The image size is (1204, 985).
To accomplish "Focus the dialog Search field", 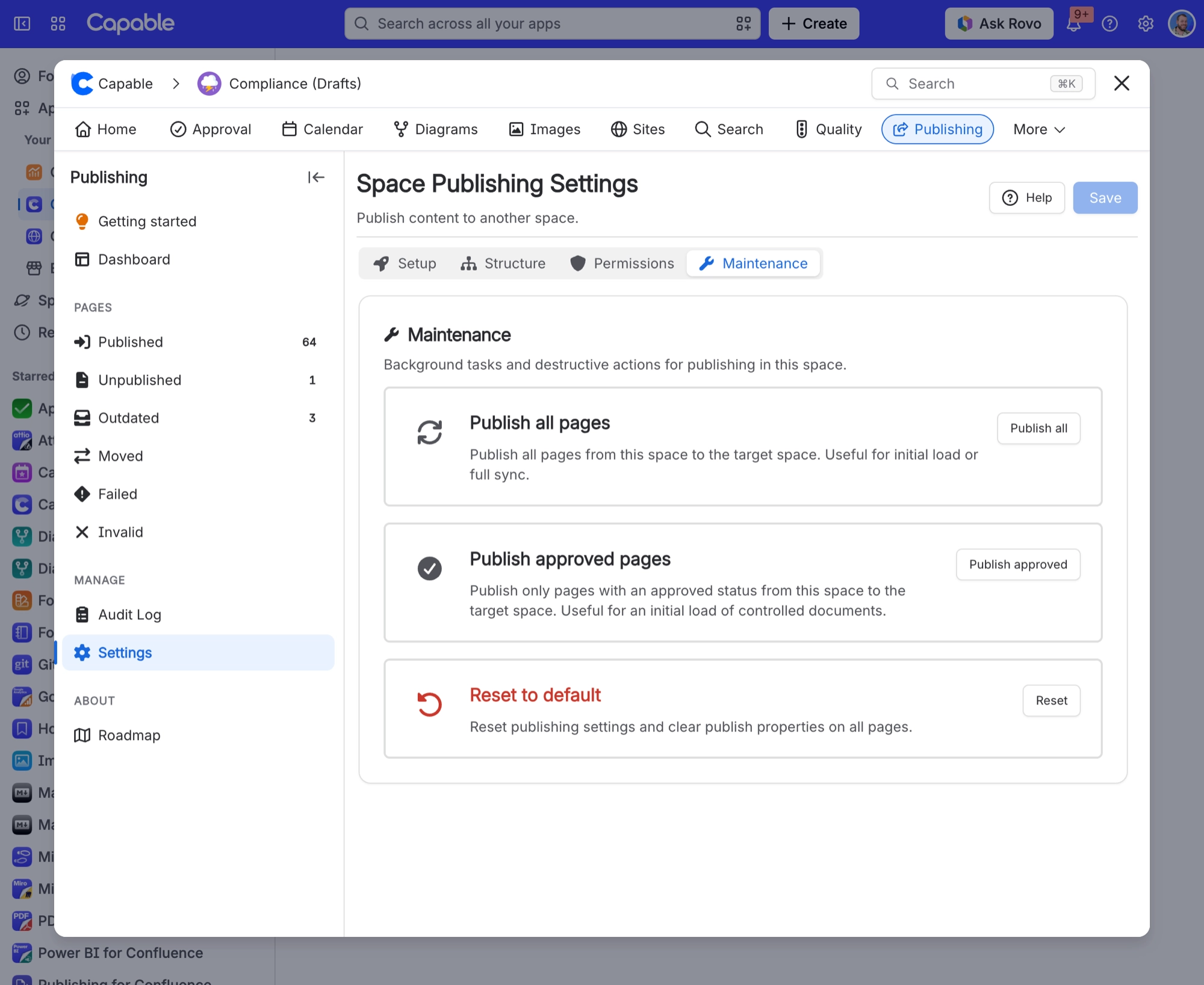I will [983, 84].
